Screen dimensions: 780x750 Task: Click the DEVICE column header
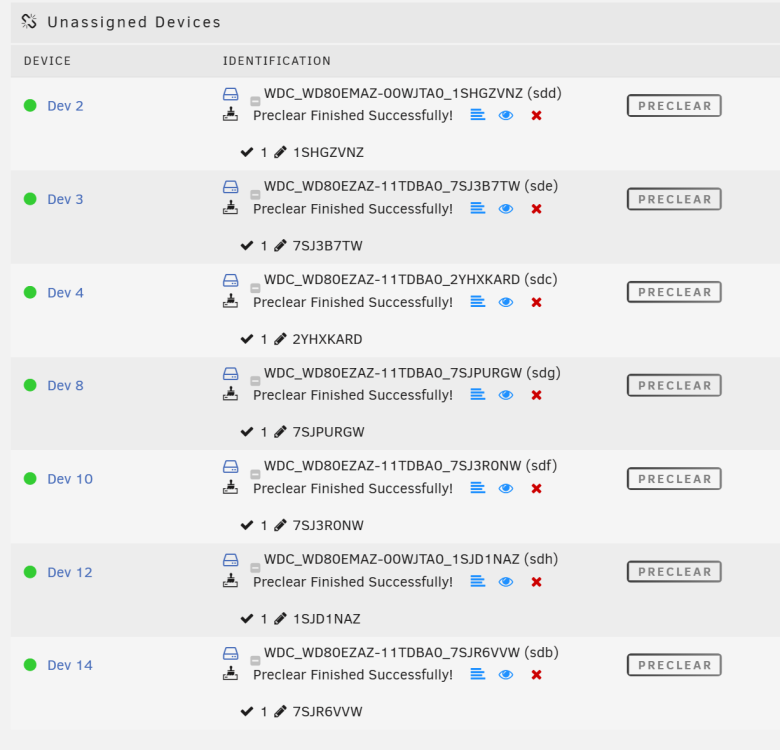click(x=47, y=61)
